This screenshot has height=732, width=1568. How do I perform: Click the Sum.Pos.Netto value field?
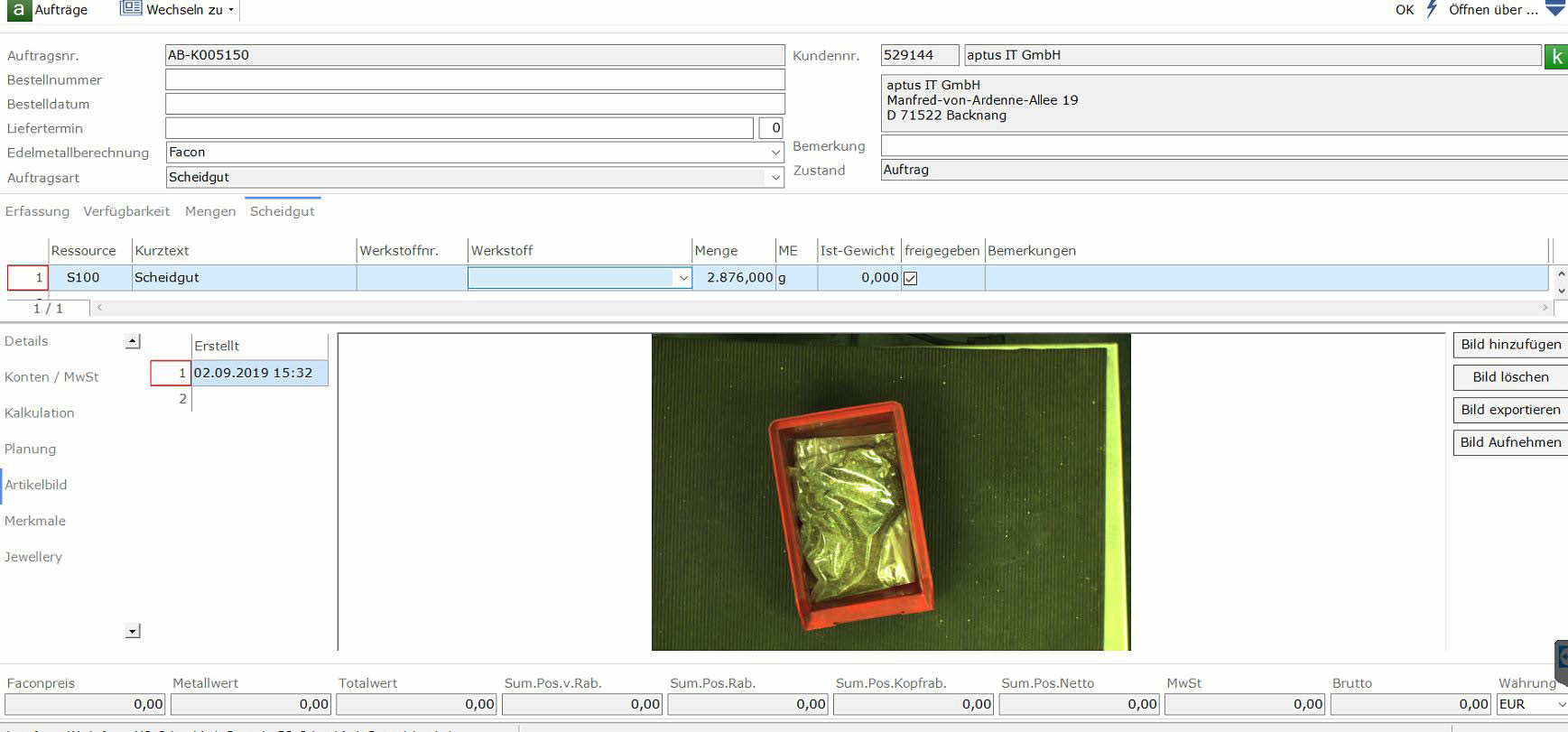(x=1080, y=704)
